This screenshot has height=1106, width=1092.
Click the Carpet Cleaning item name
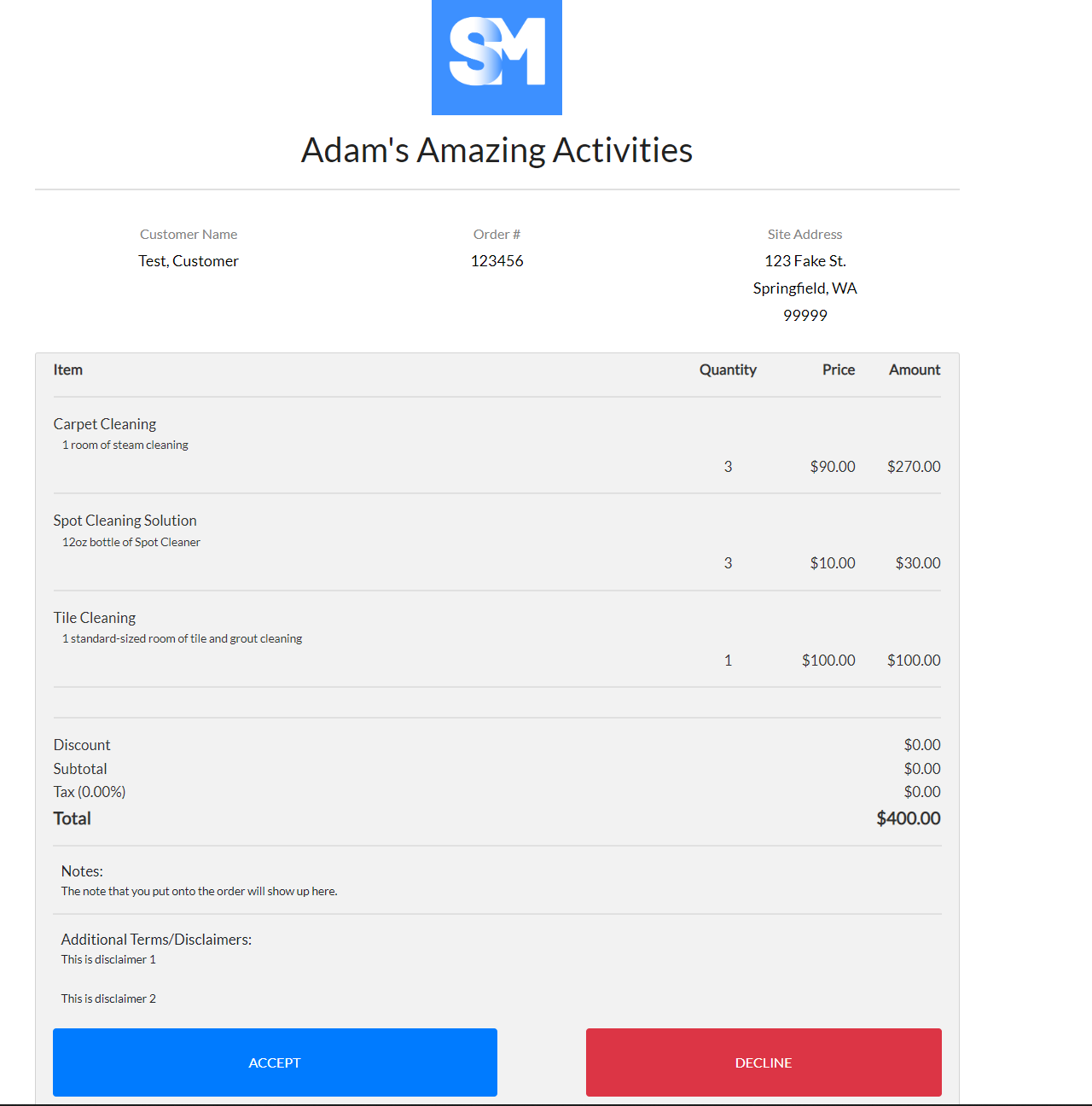click(x=105, y=424)
